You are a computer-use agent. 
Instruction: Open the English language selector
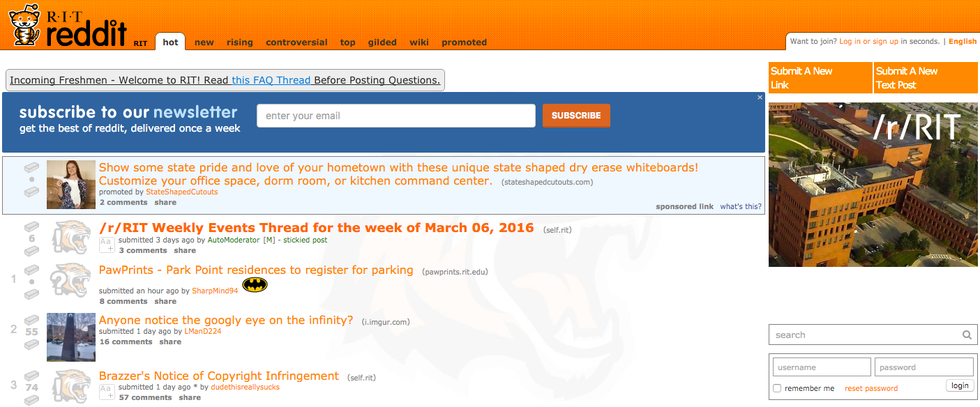962,41
